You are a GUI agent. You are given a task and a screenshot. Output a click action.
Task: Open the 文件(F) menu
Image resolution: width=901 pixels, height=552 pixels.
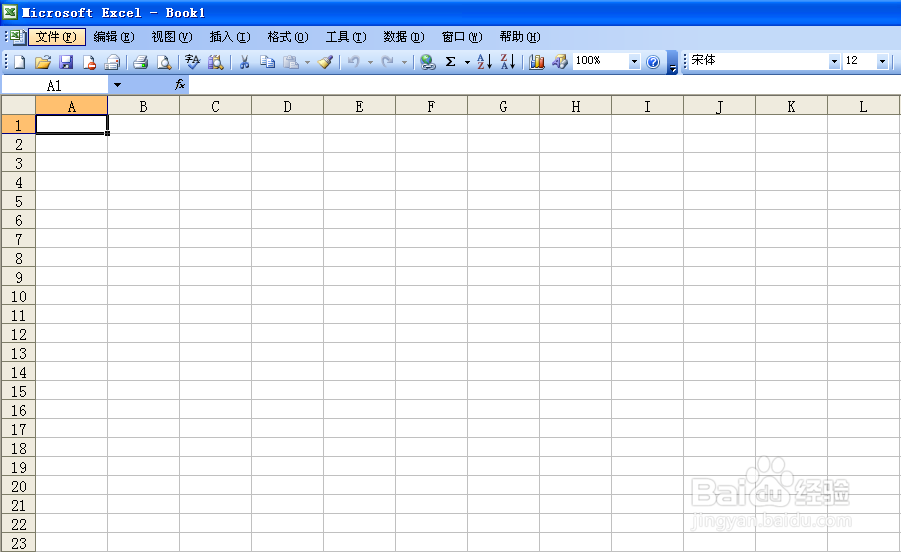pyautogui.click(x=56, y=37)
